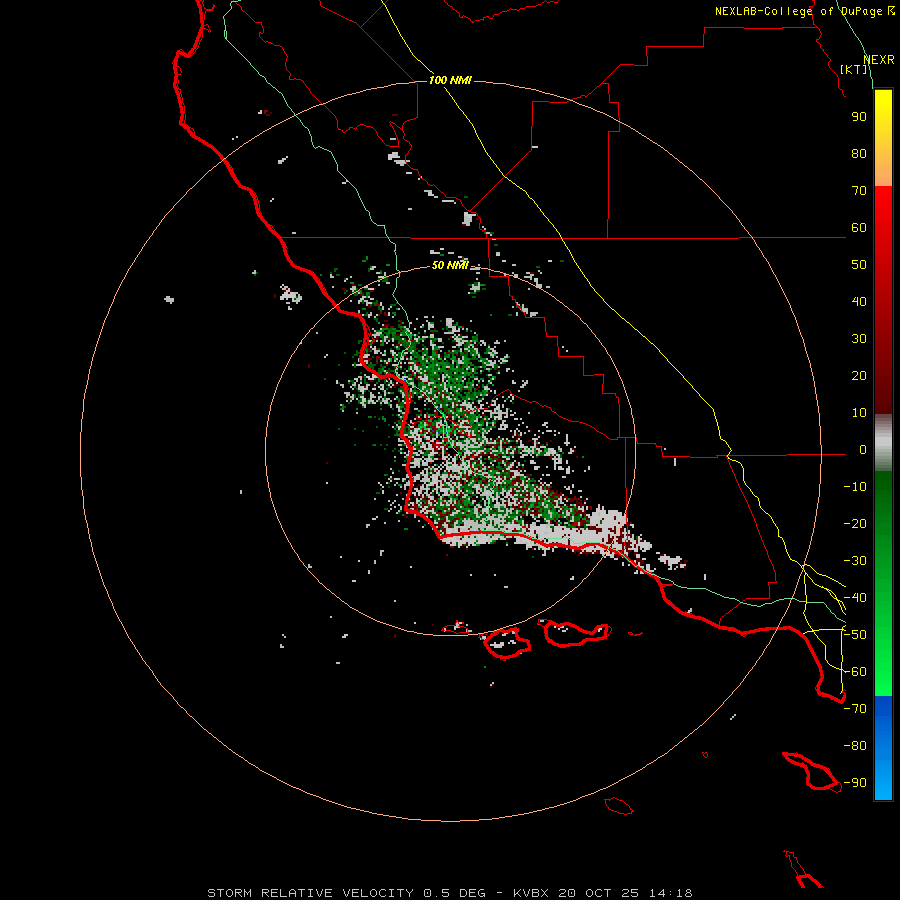Click the 100 NMI range ring label
The image size is (900, 900).
click(x=450, y=80)
